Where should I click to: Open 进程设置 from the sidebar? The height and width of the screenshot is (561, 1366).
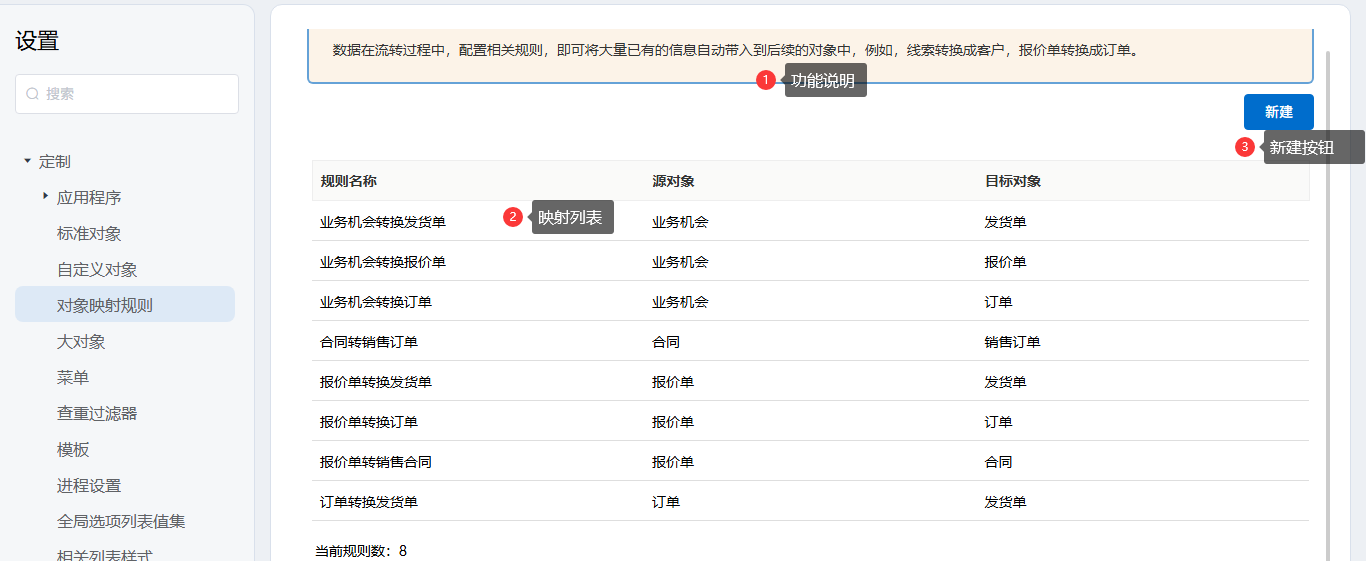click(89, 486)
